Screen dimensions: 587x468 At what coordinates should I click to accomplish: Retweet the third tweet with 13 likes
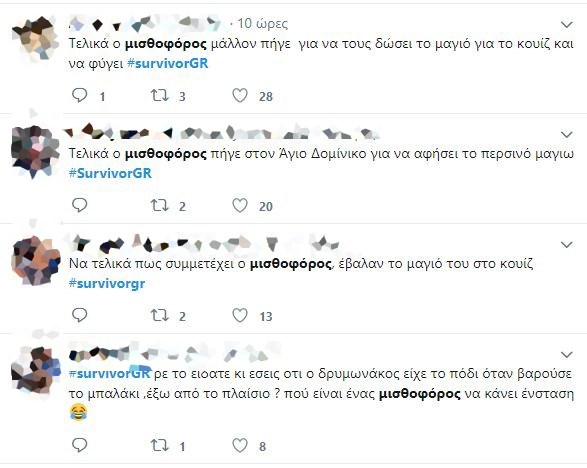pyautogui.click(x=159, y=315)
